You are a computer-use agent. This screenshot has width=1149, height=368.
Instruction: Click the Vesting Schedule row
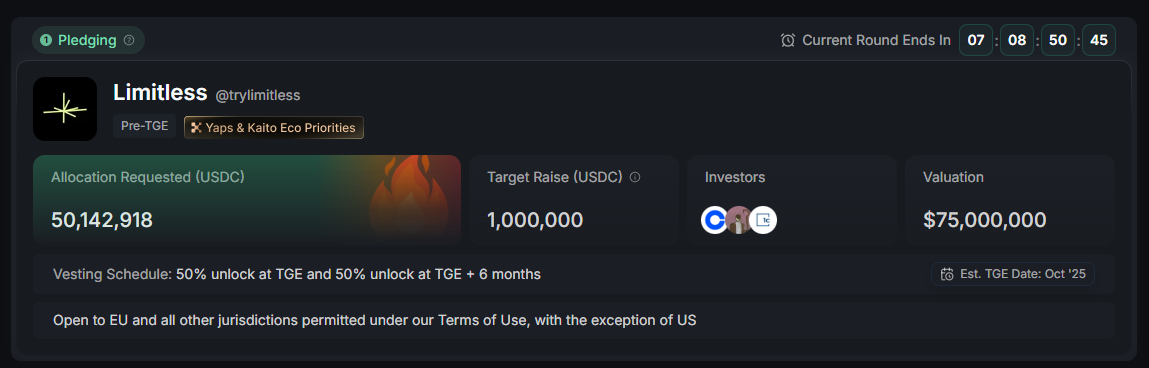(574, 274)
